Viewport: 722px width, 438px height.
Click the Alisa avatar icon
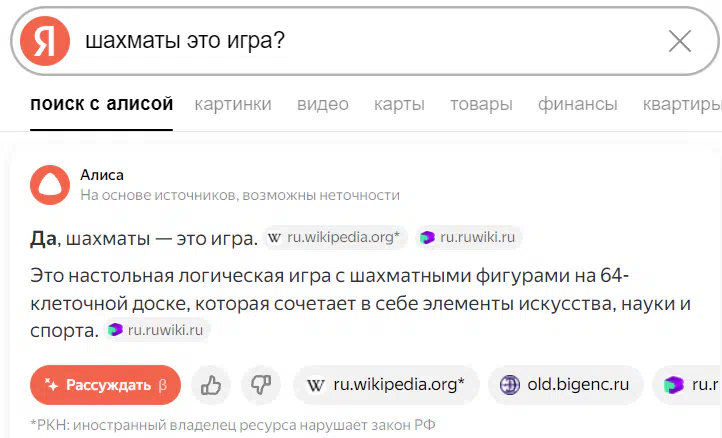pyautogui.click(x=50, y=185)
